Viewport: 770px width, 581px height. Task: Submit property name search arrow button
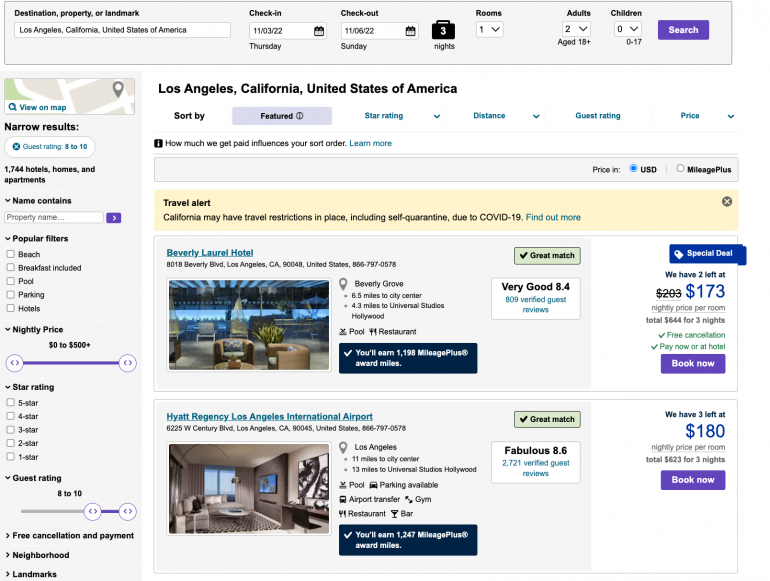[x=114, y=217]
